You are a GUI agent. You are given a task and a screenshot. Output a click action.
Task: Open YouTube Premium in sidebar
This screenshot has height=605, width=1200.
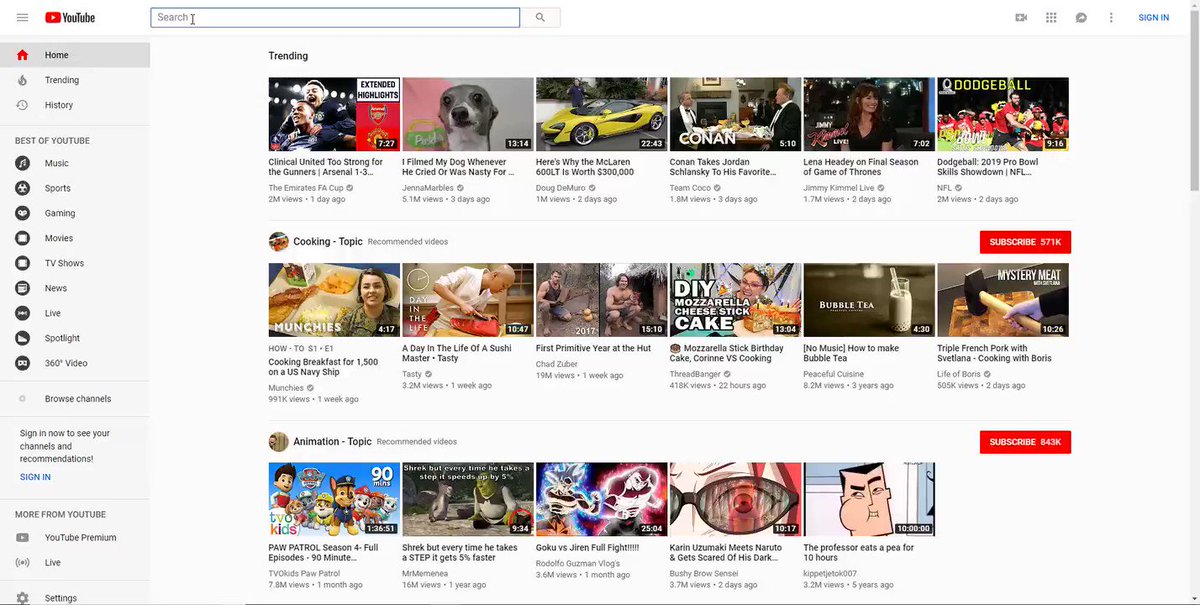(x=75, y=538)
